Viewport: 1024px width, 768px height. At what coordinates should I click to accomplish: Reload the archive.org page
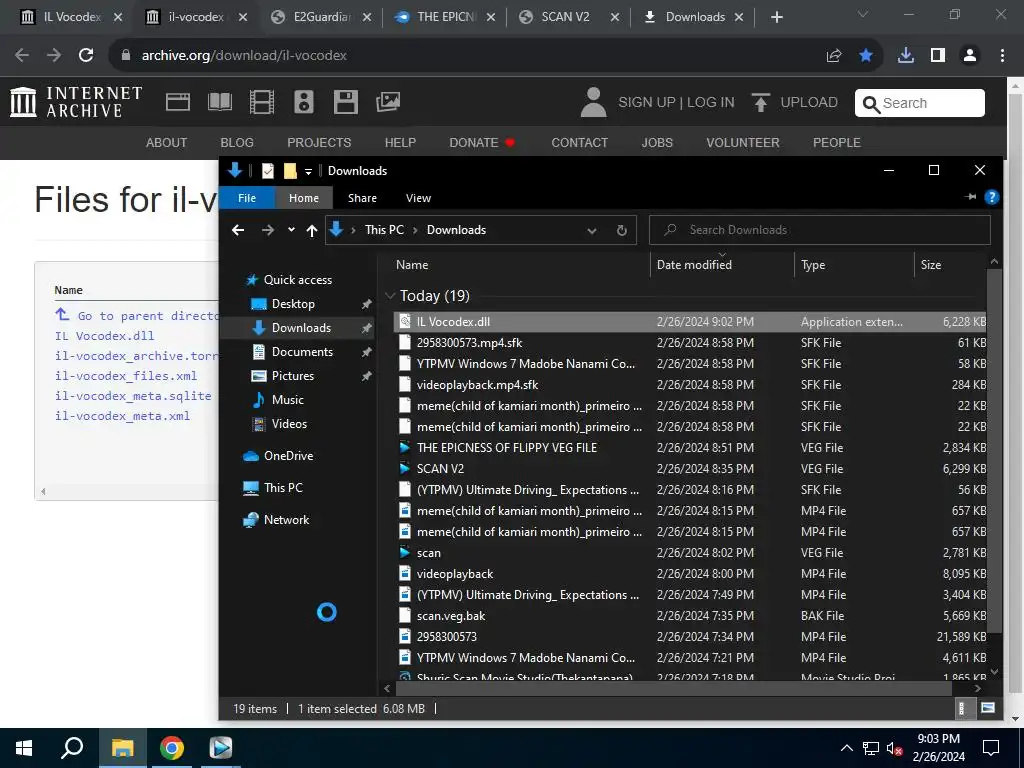(x=86, y=56)
